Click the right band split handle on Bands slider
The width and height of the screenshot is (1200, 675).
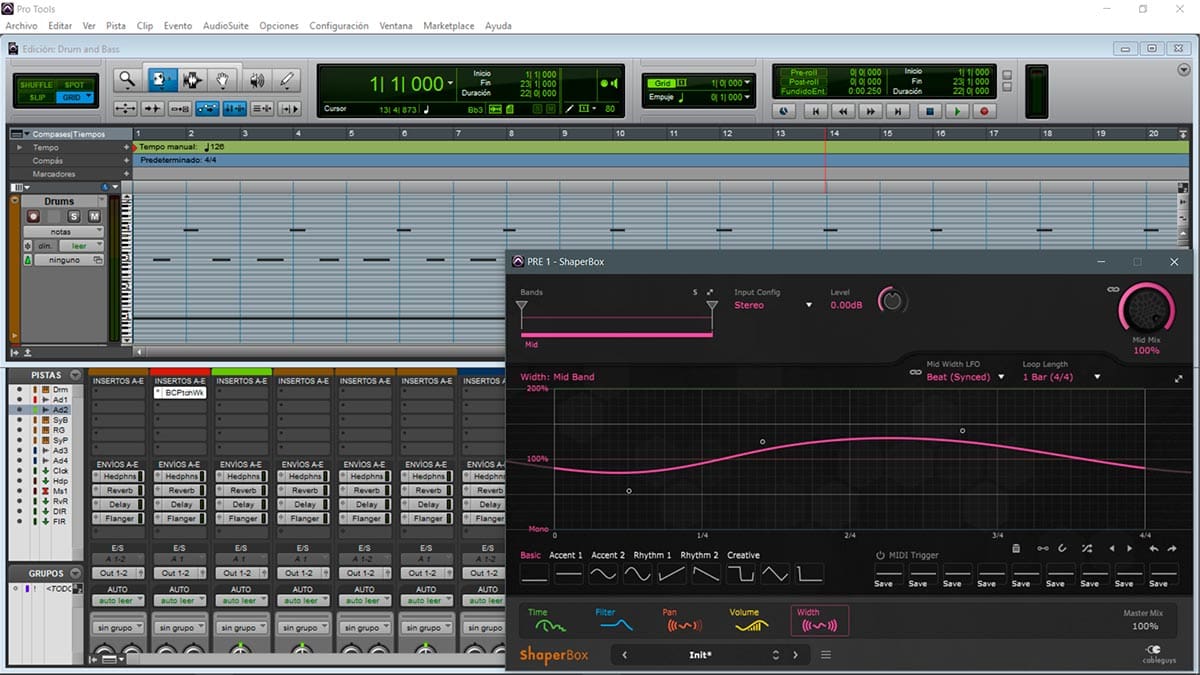(x=711, y=306)
